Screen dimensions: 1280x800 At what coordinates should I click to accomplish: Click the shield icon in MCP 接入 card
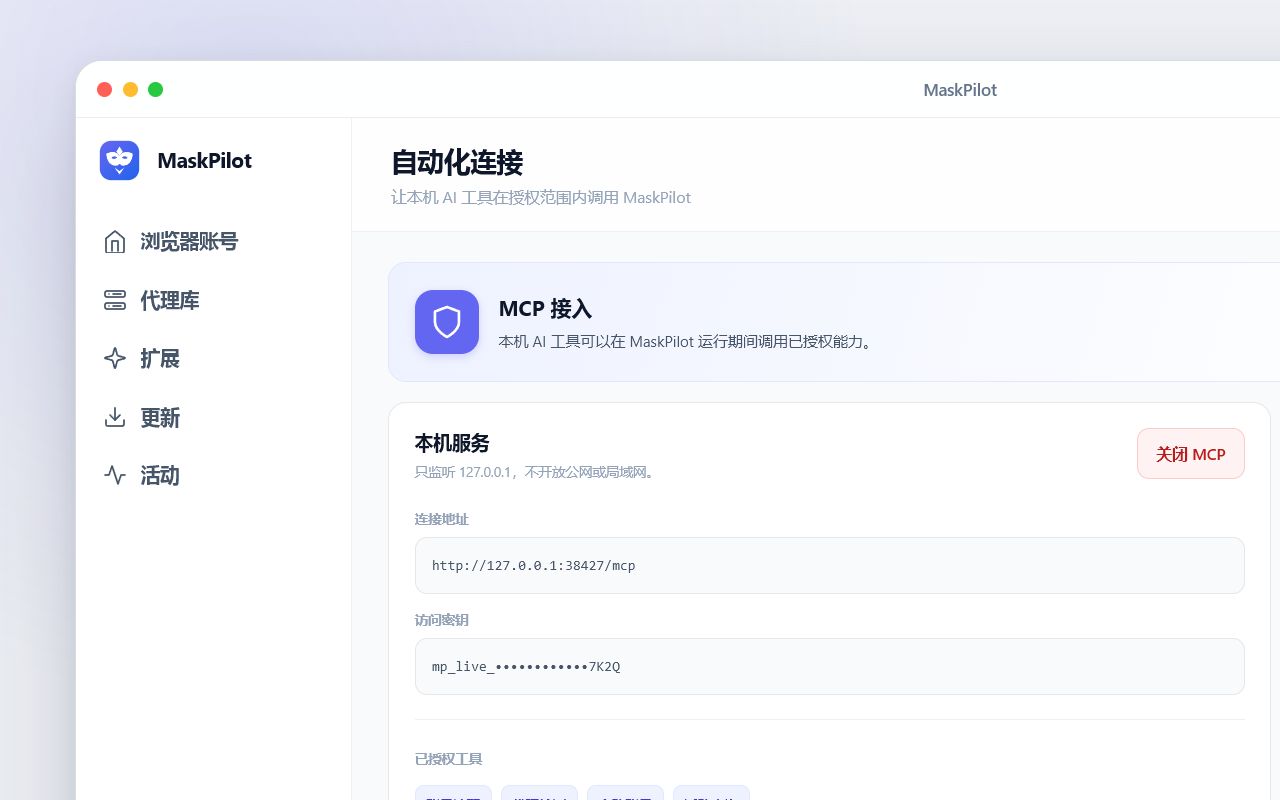point(447,322)
